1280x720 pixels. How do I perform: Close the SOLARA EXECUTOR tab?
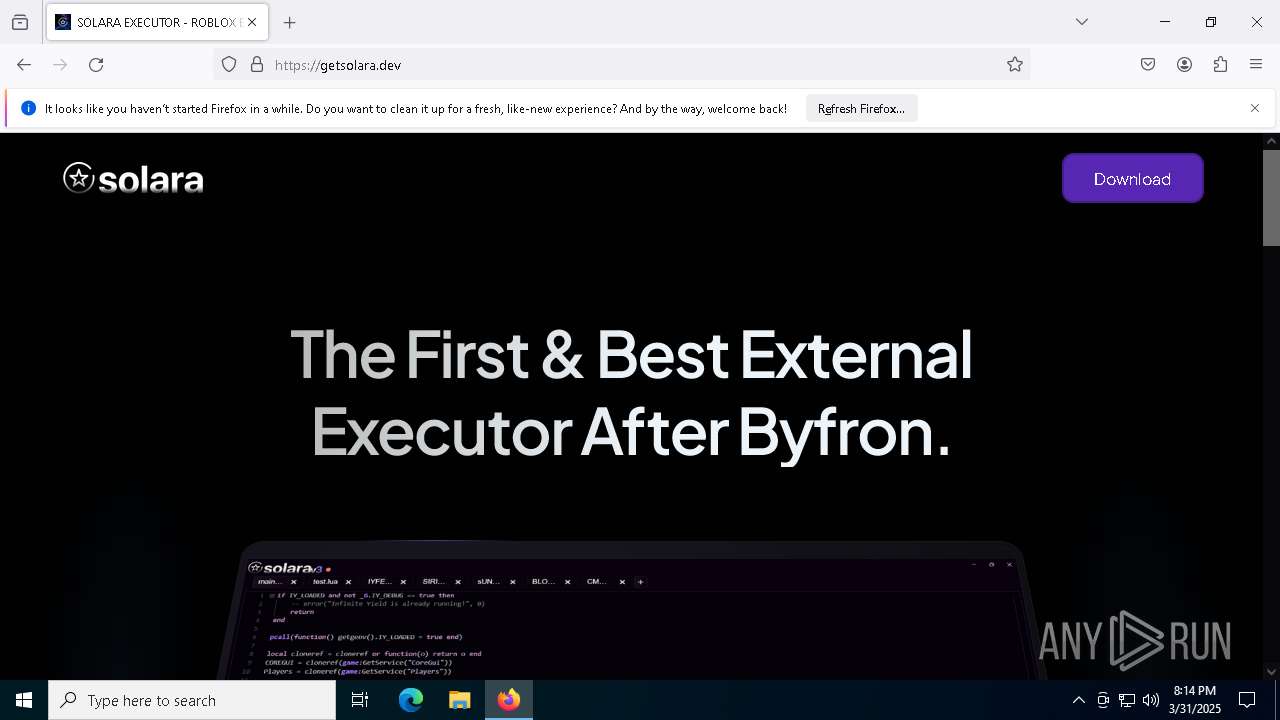pos(252,22)
